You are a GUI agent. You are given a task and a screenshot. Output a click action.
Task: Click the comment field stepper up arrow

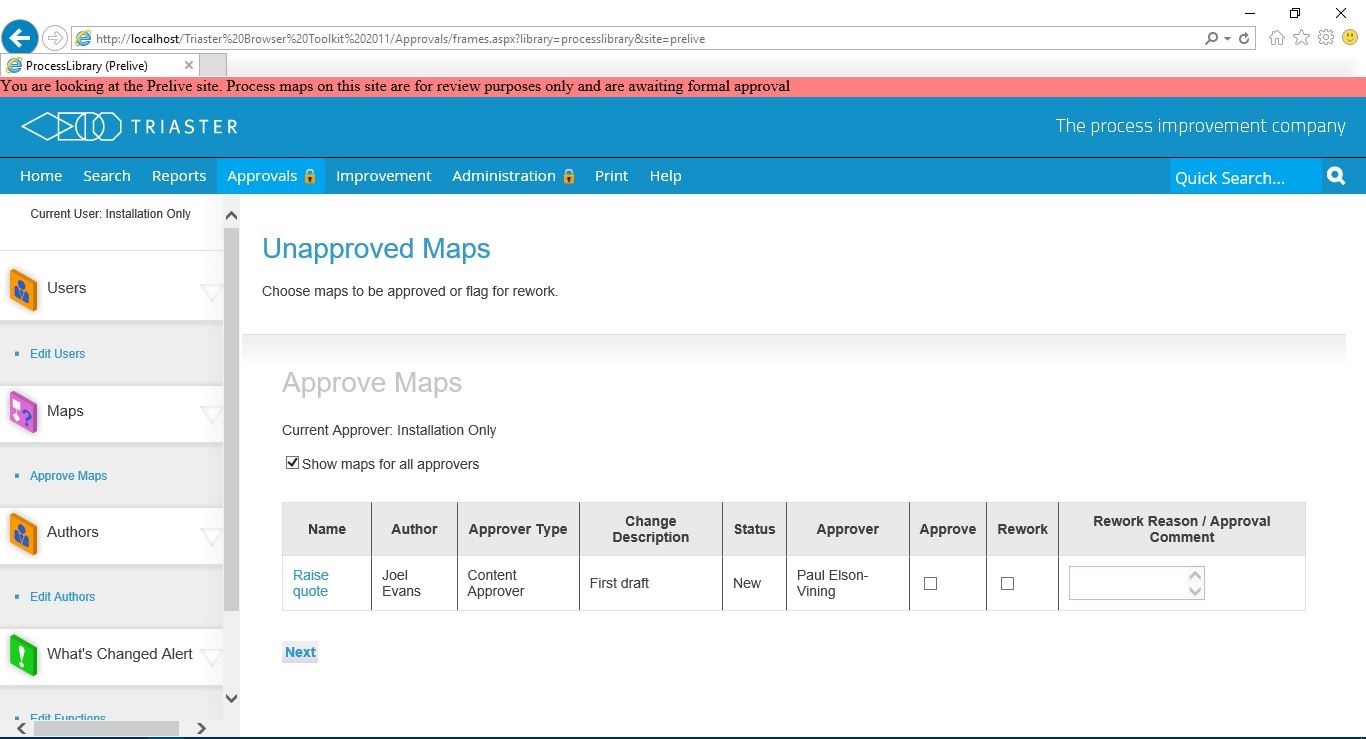[1196, 575]
